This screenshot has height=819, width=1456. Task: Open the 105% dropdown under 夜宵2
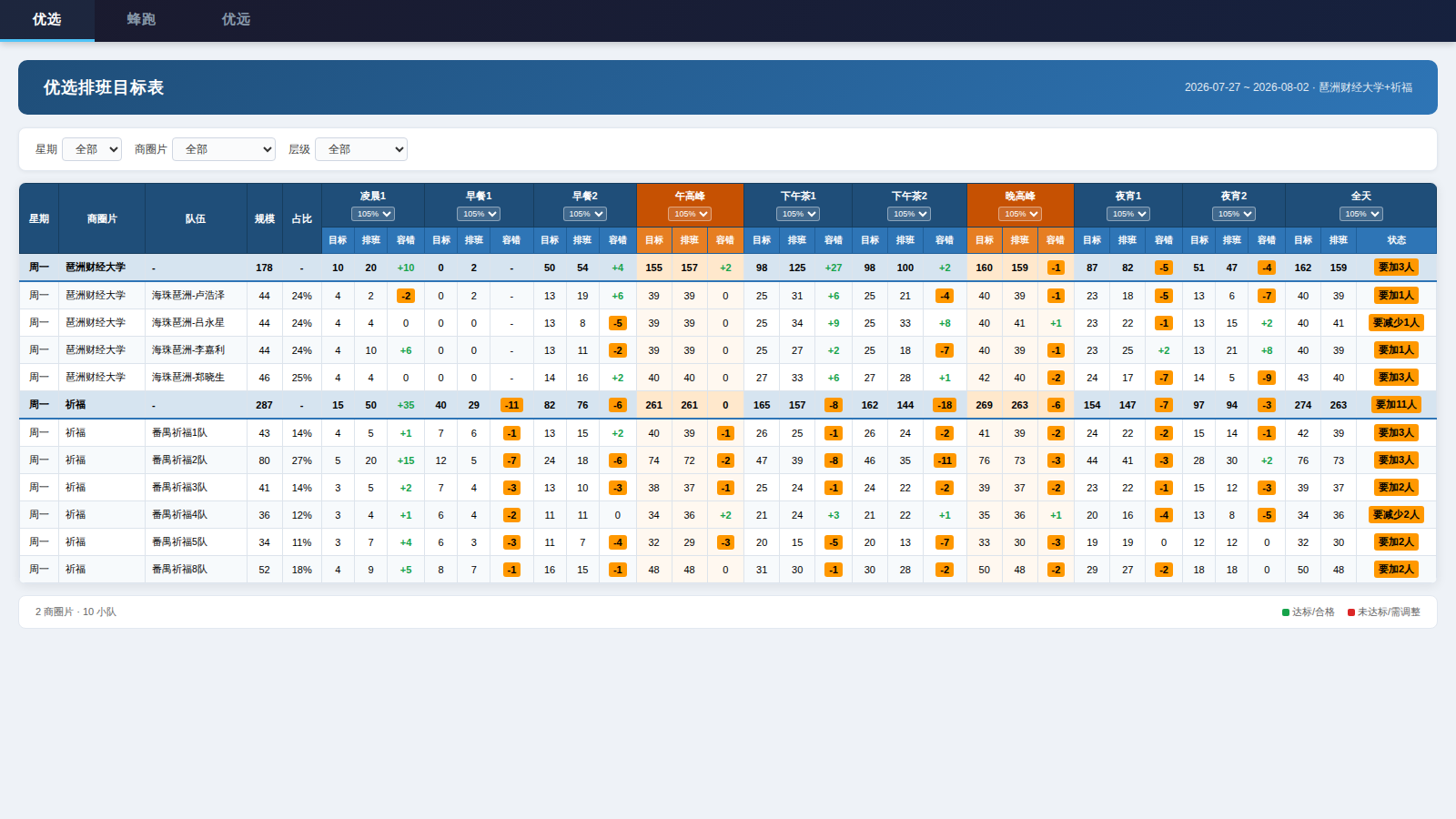click(1234, 214)
